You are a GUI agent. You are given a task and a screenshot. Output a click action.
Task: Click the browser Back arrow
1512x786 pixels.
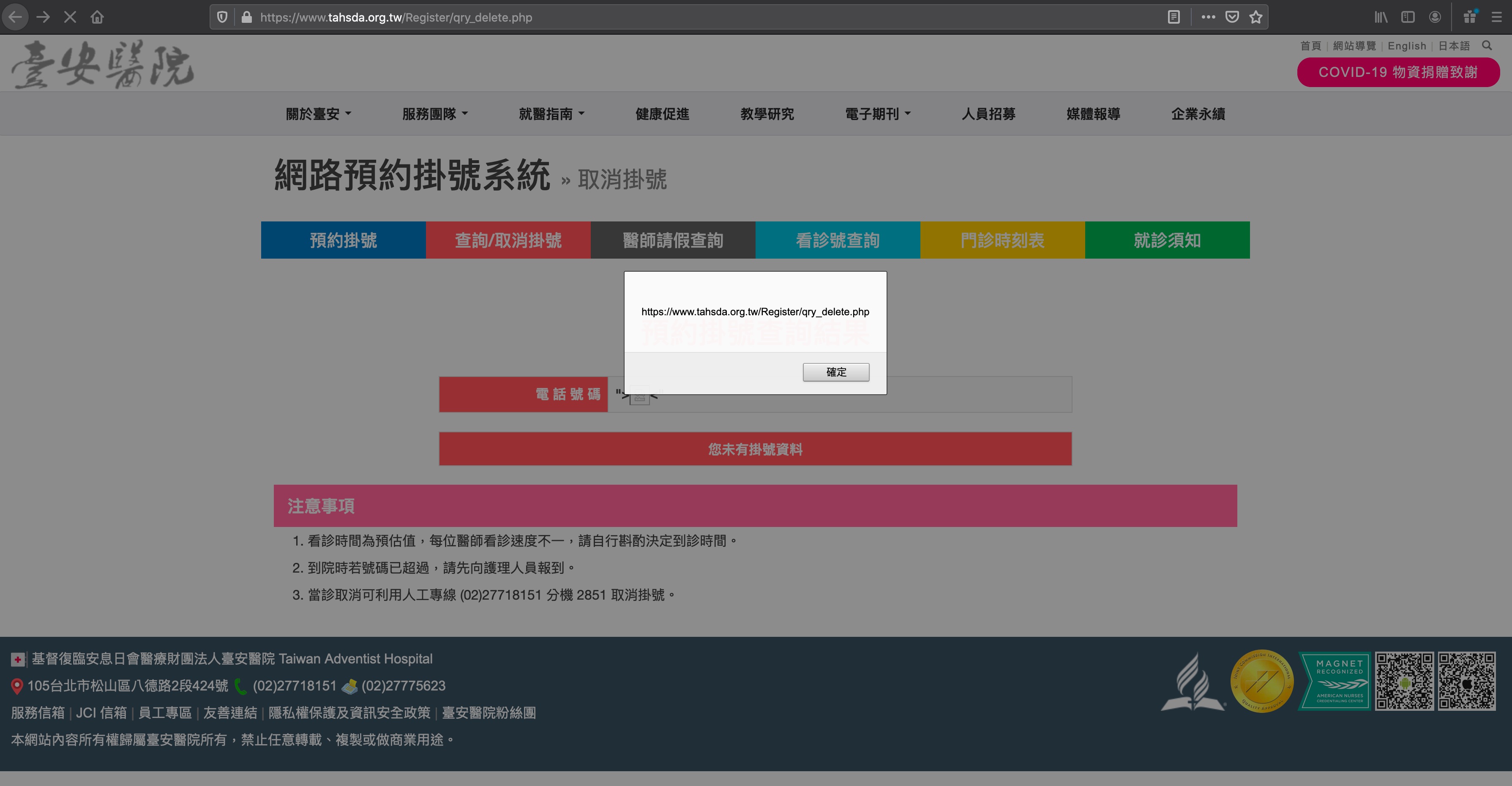point(16,17)
